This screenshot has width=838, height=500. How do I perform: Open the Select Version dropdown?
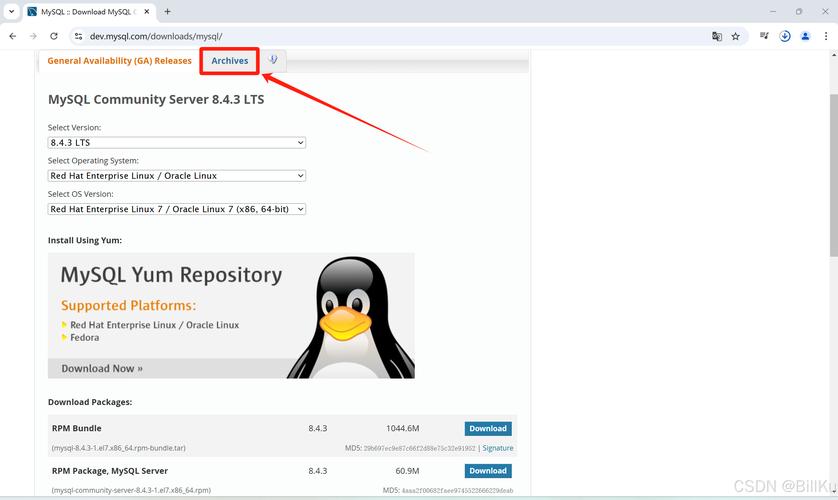[177, 143]
